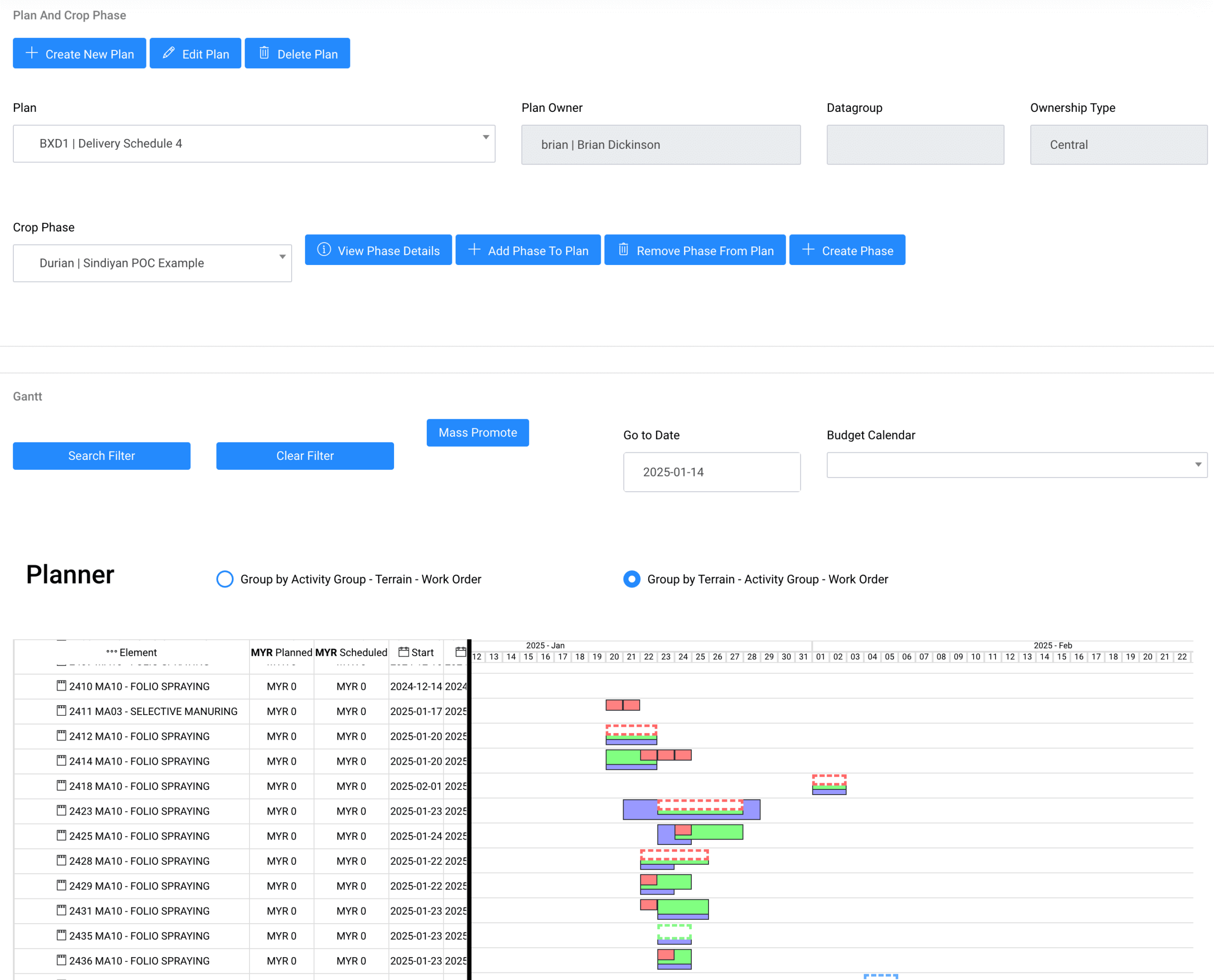The width and height of the screenshot is (1214, 980).
Task: Click the plus icon on Create New Plan
Action: point(32,53)
